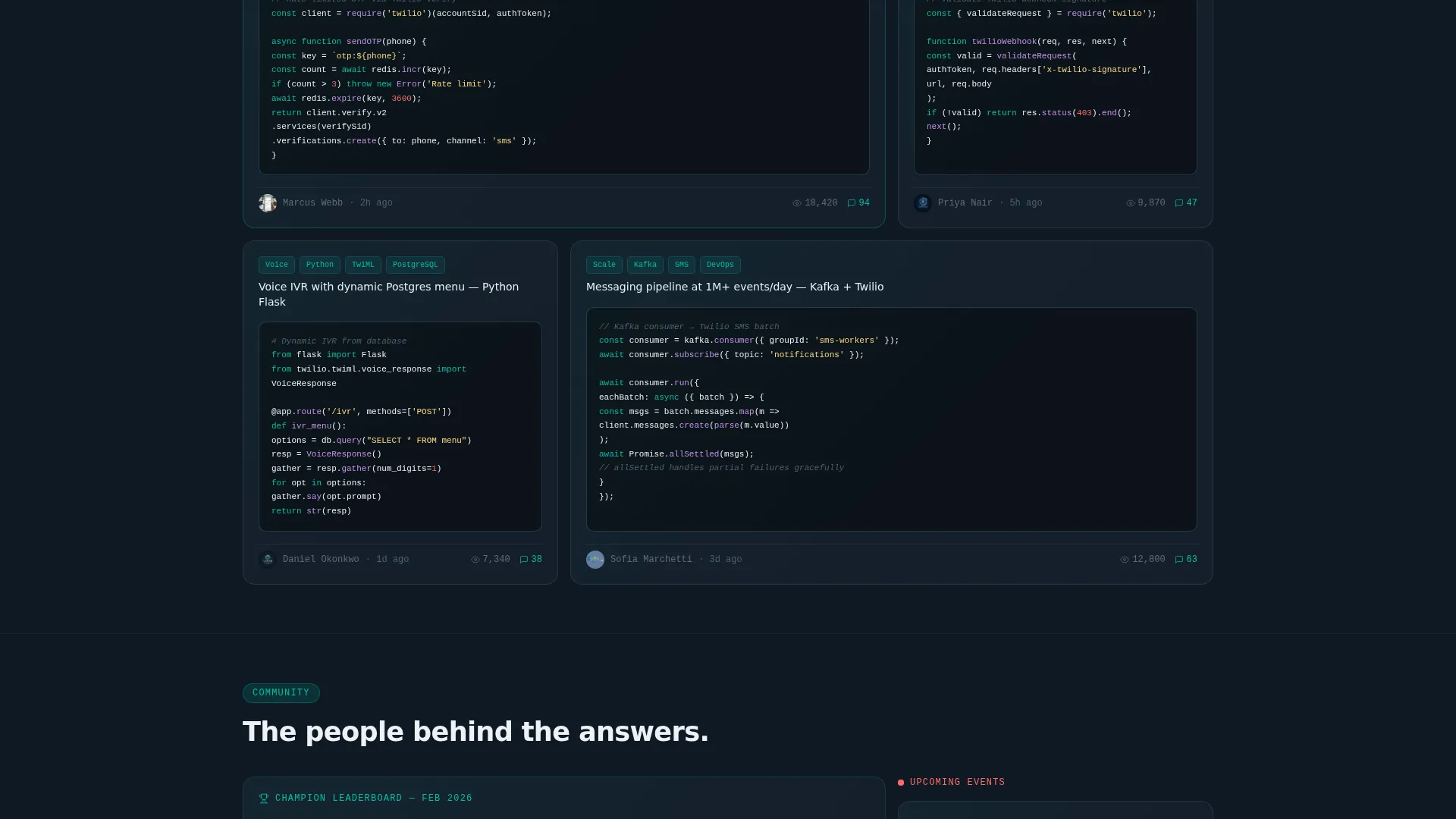Open author profile Priya Nair
Viewport: 1456px width, 819px height.
965,203
